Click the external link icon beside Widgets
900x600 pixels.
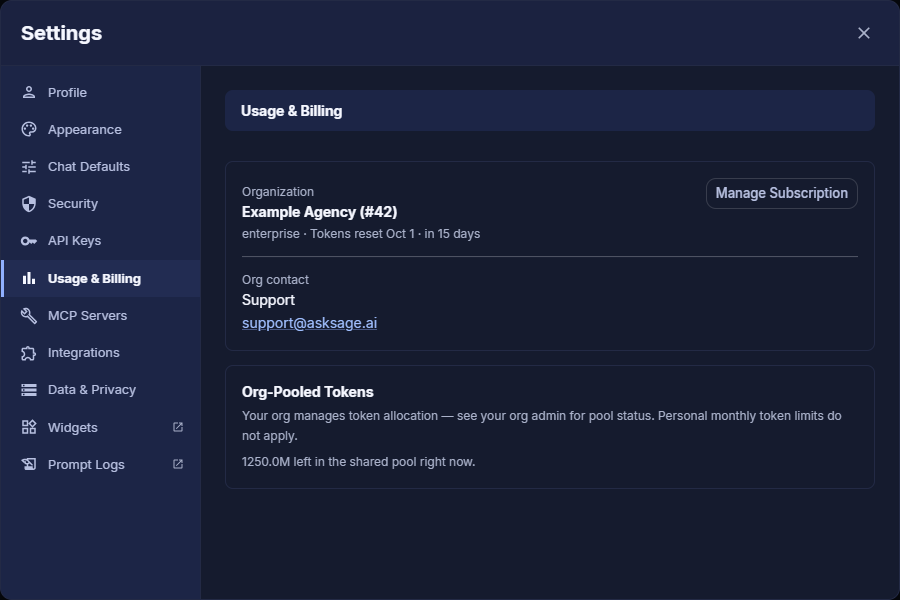tap(178, 427)
